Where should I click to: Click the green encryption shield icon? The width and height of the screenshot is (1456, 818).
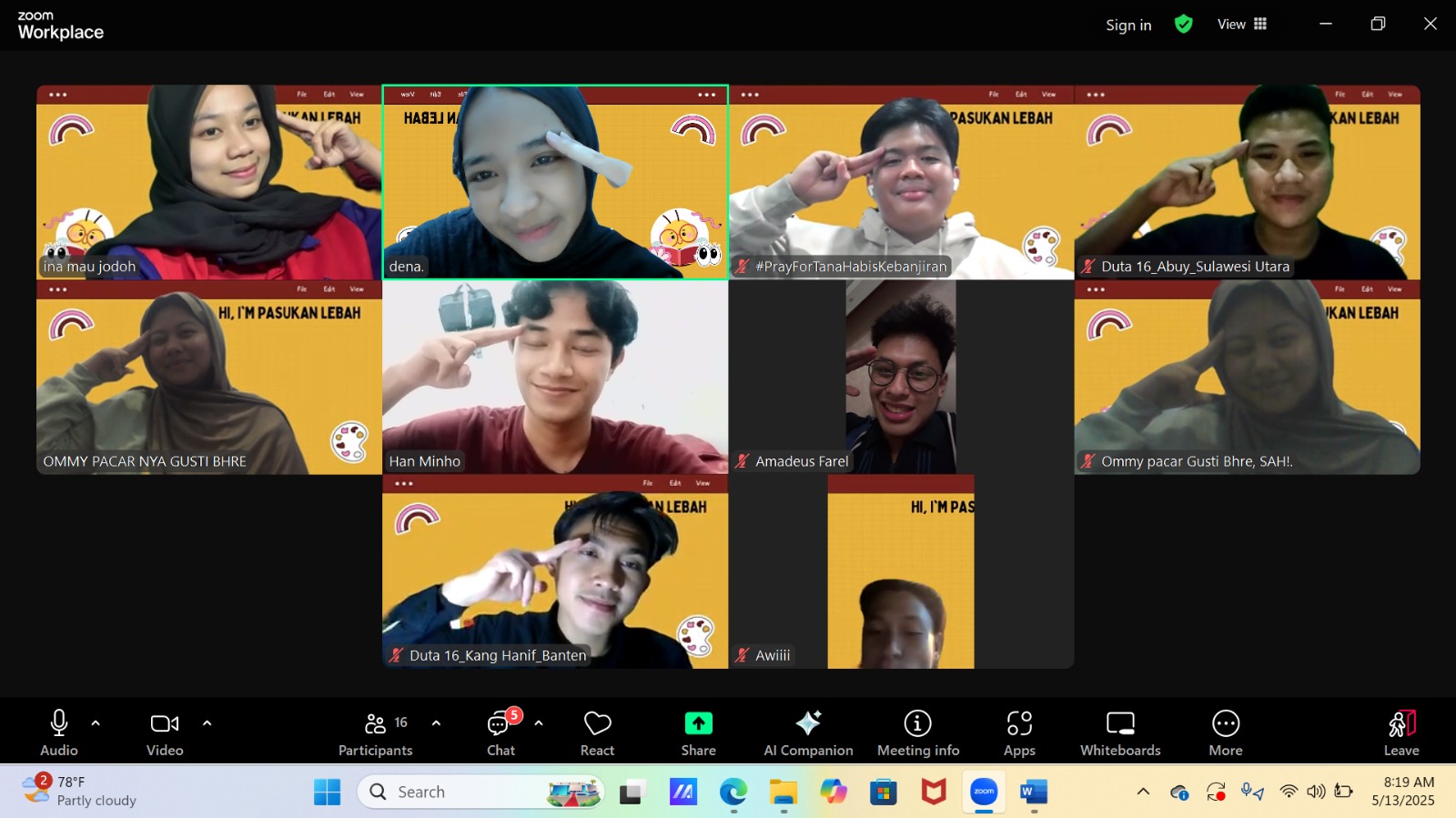coord(1183,25)
